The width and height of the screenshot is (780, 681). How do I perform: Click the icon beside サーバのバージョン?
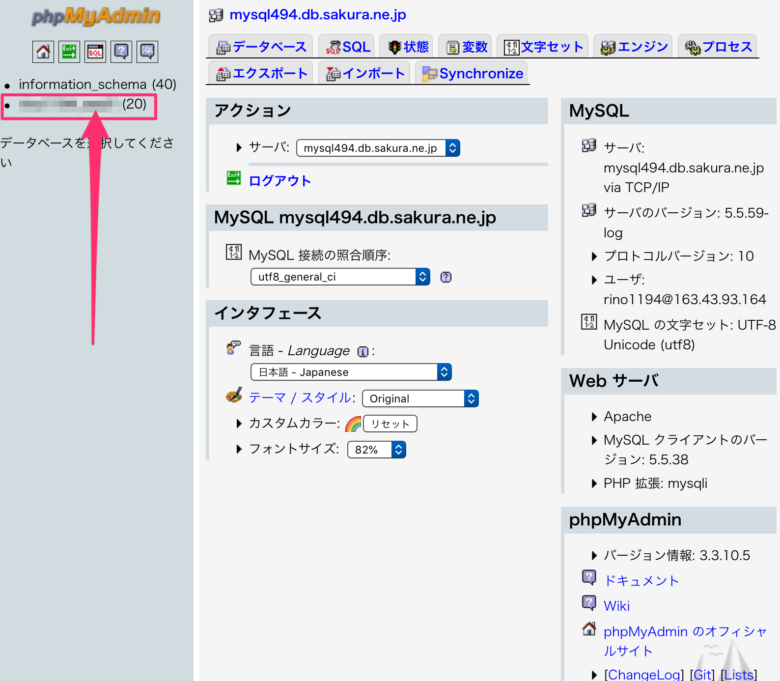click(589, 210)
